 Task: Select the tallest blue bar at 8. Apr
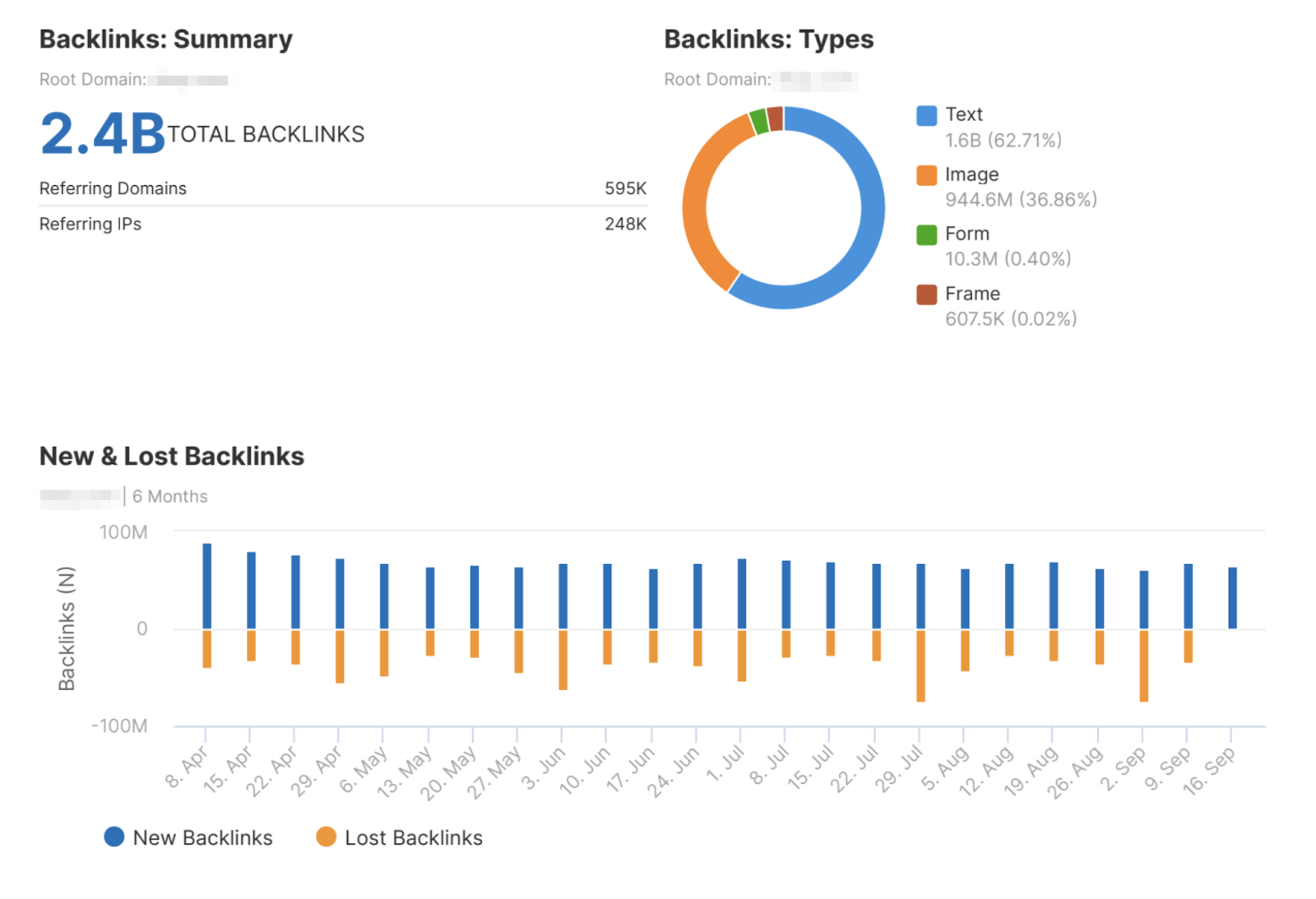tap(207, 584)
